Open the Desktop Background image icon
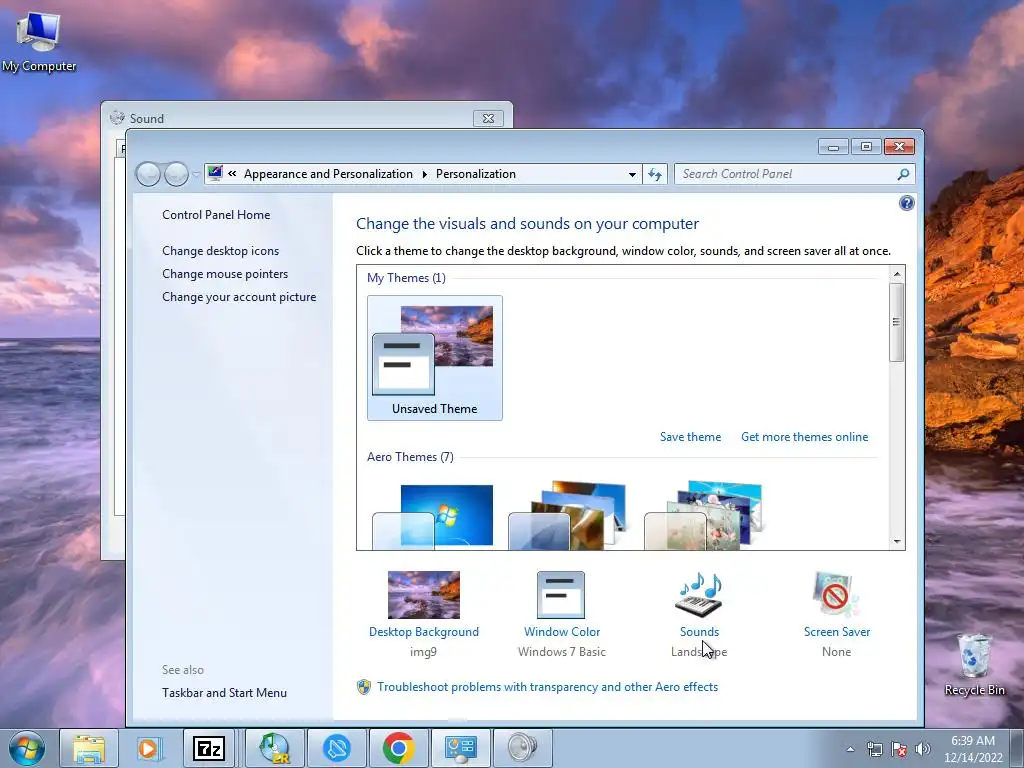Screen dimensions: 1024x768 pos(423,594)
